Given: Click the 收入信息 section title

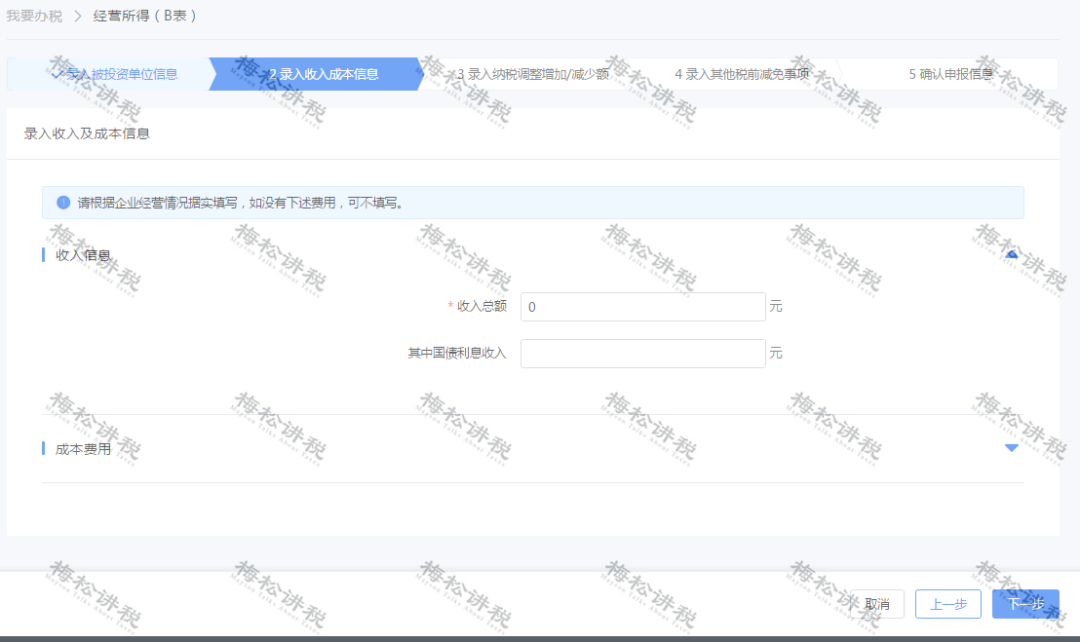Looking at the screenshot, I should tap(83, 255).
